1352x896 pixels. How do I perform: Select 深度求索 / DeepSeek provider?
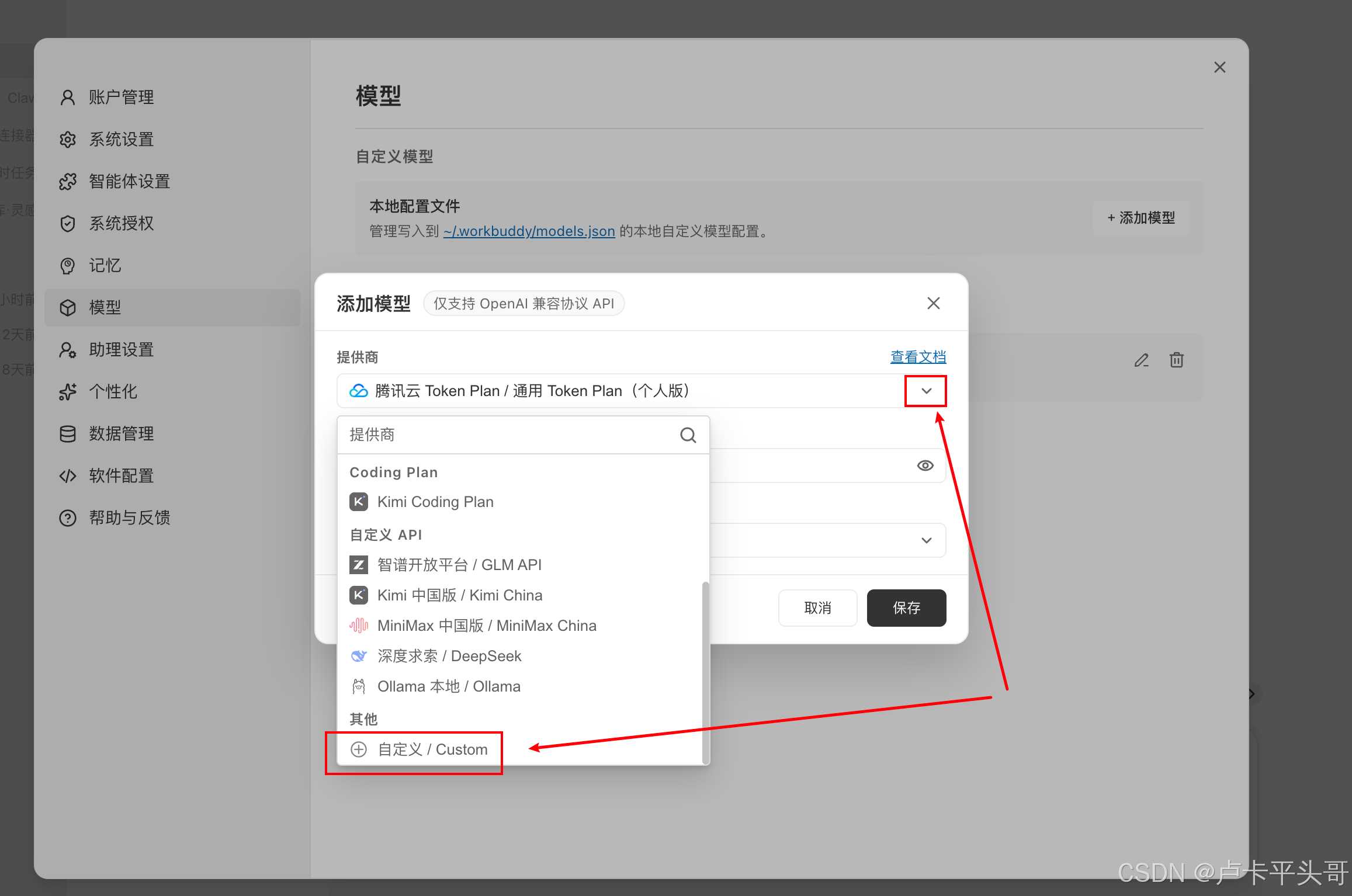point(519,656)
